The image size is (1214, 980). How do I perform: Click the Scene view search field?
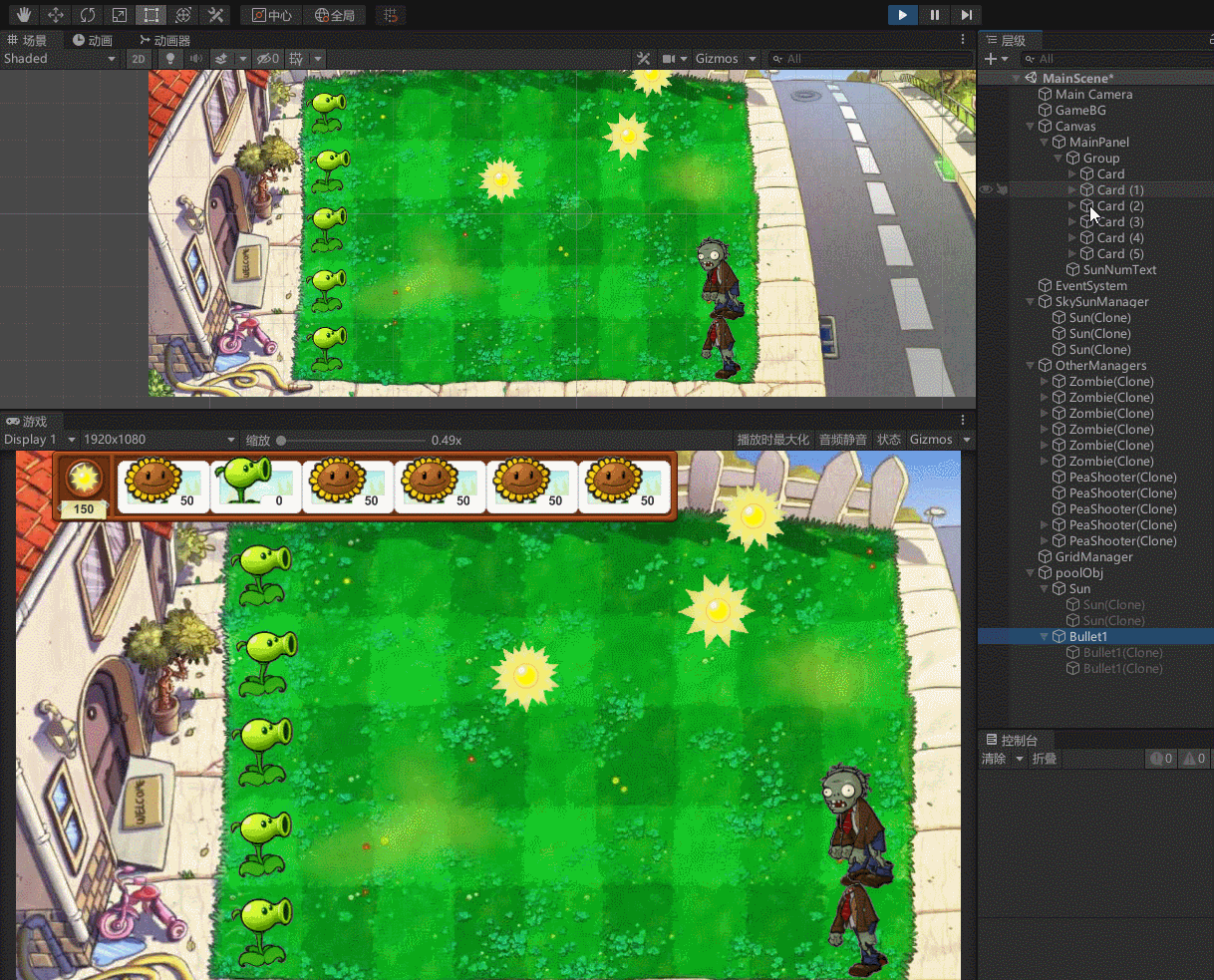(x=870, y=59)
